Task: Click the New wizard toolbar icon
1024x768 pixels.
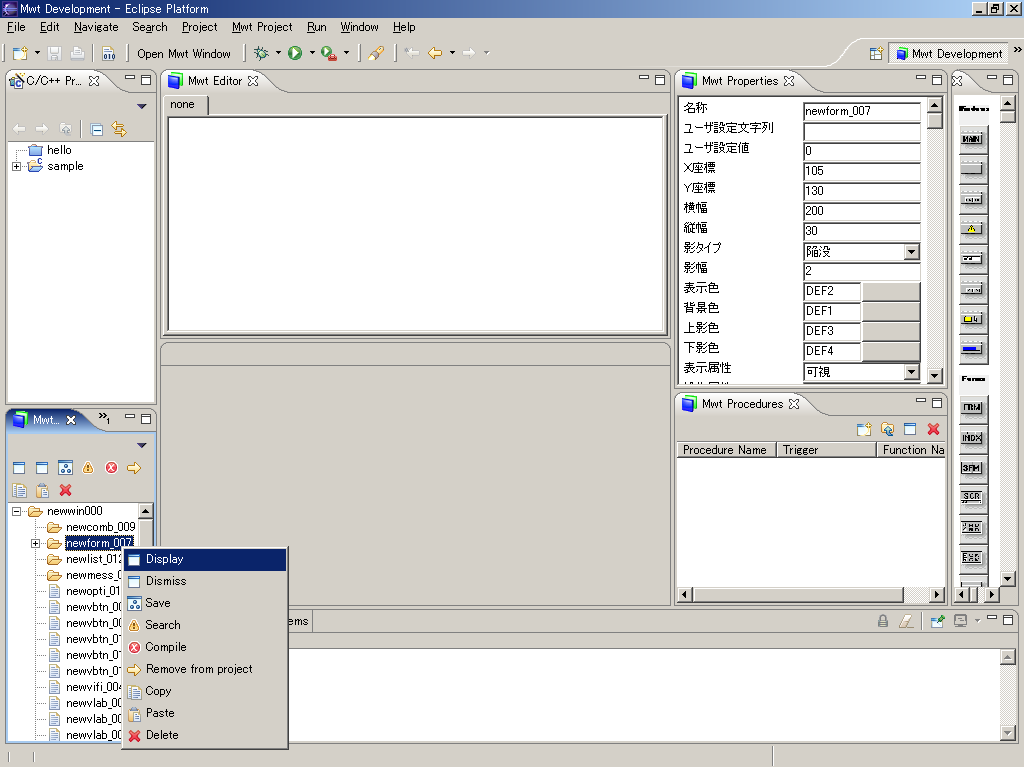Action: click(x=20, y=54)
